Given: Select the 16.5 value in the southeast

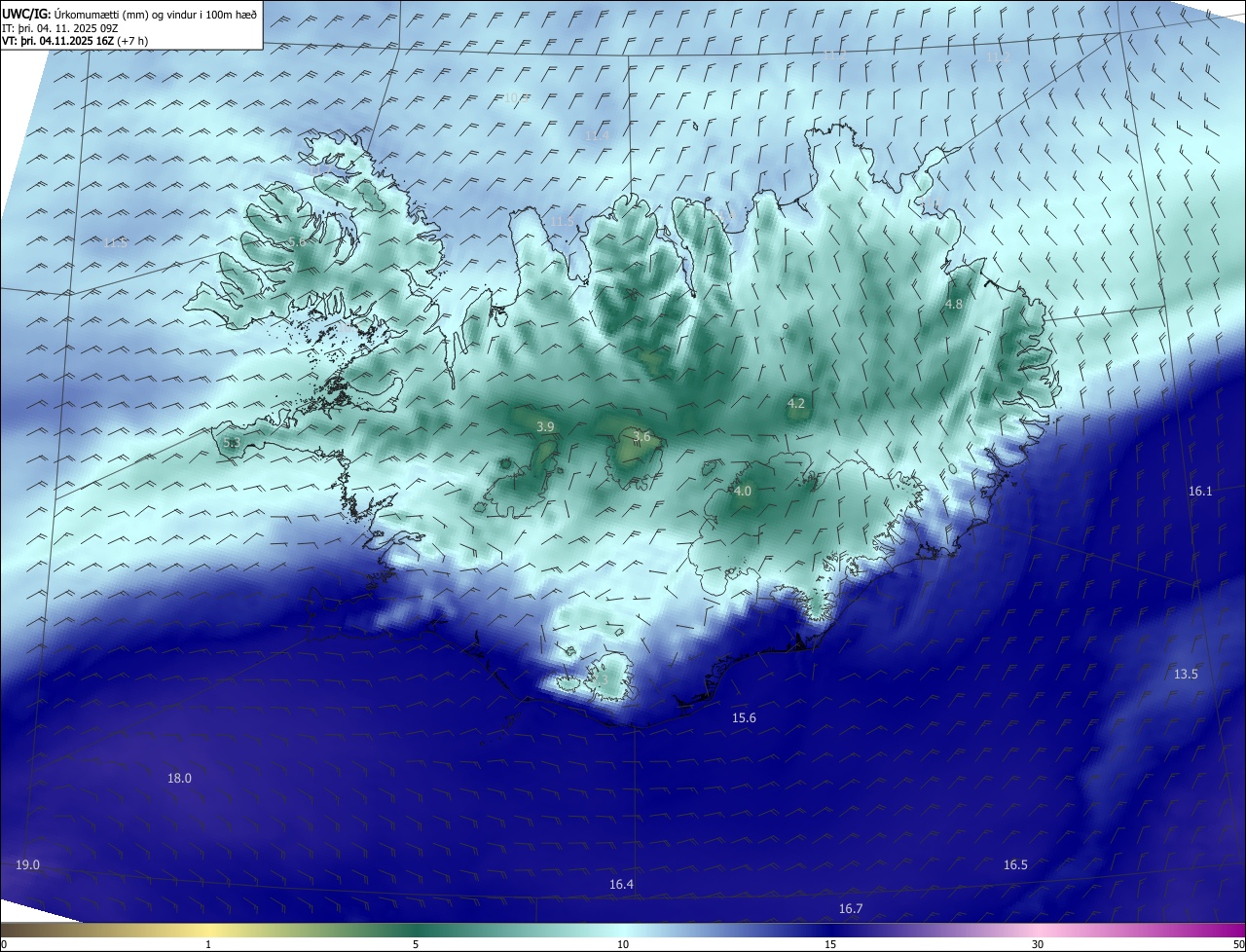Looking at the screenshot, I should 1016,864.
